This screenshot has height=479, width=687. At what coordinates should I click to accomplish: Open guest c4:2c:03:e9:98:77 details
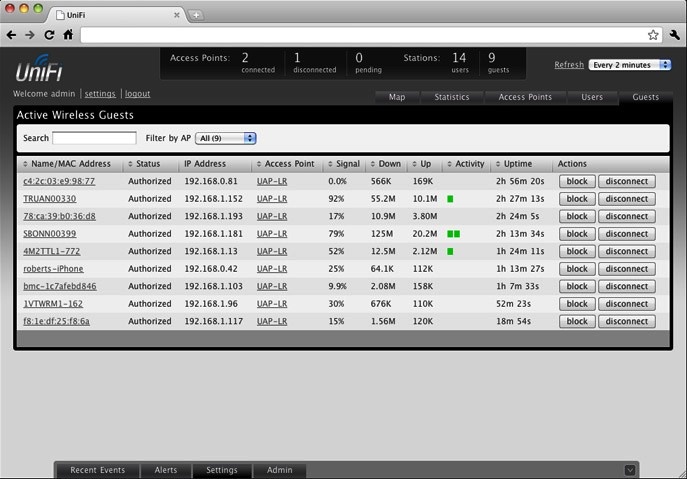coord(59,181)
